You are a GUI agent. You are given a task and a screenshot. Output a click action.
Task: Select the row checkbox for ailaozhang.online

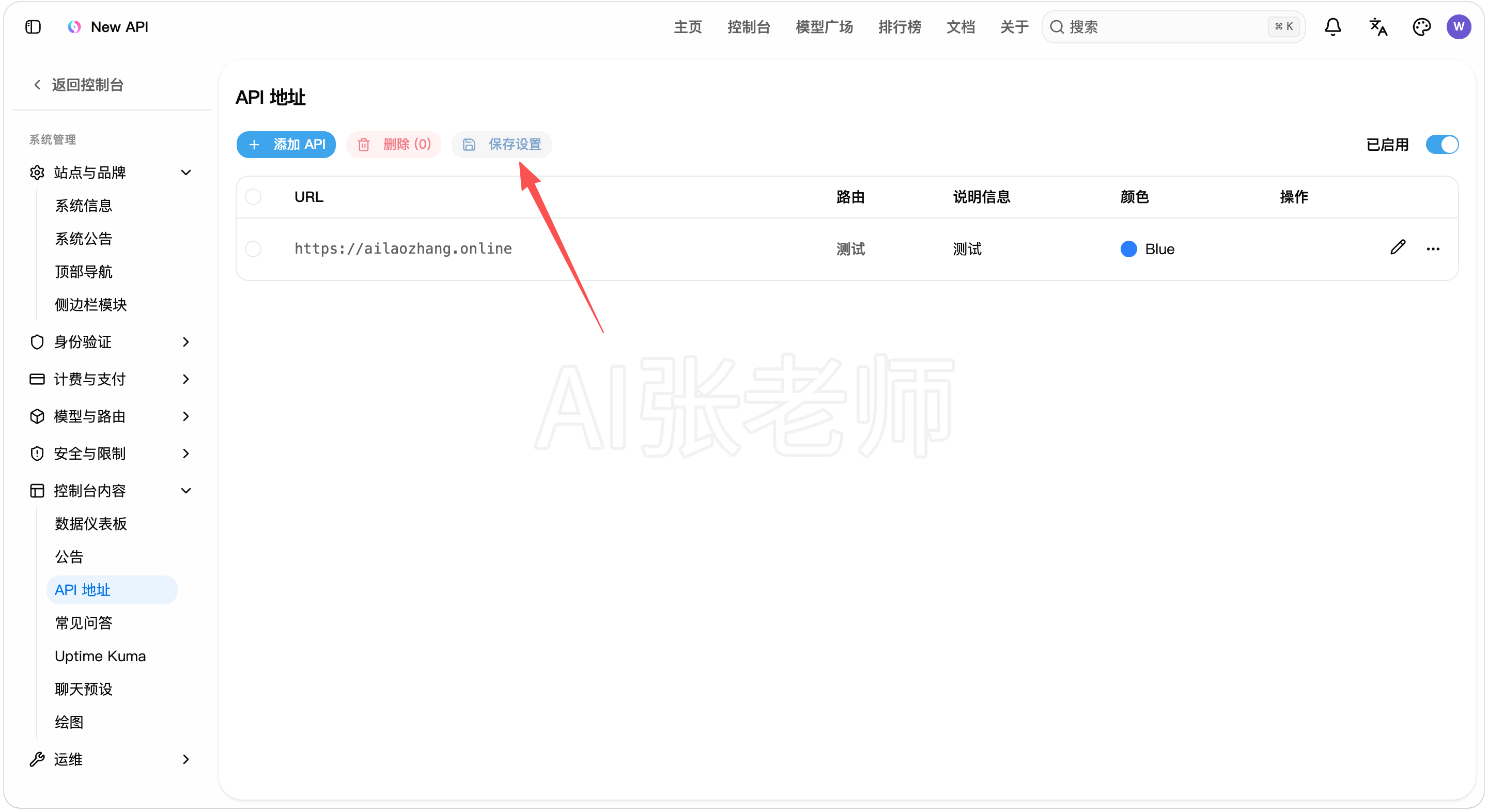pos(253,249)
